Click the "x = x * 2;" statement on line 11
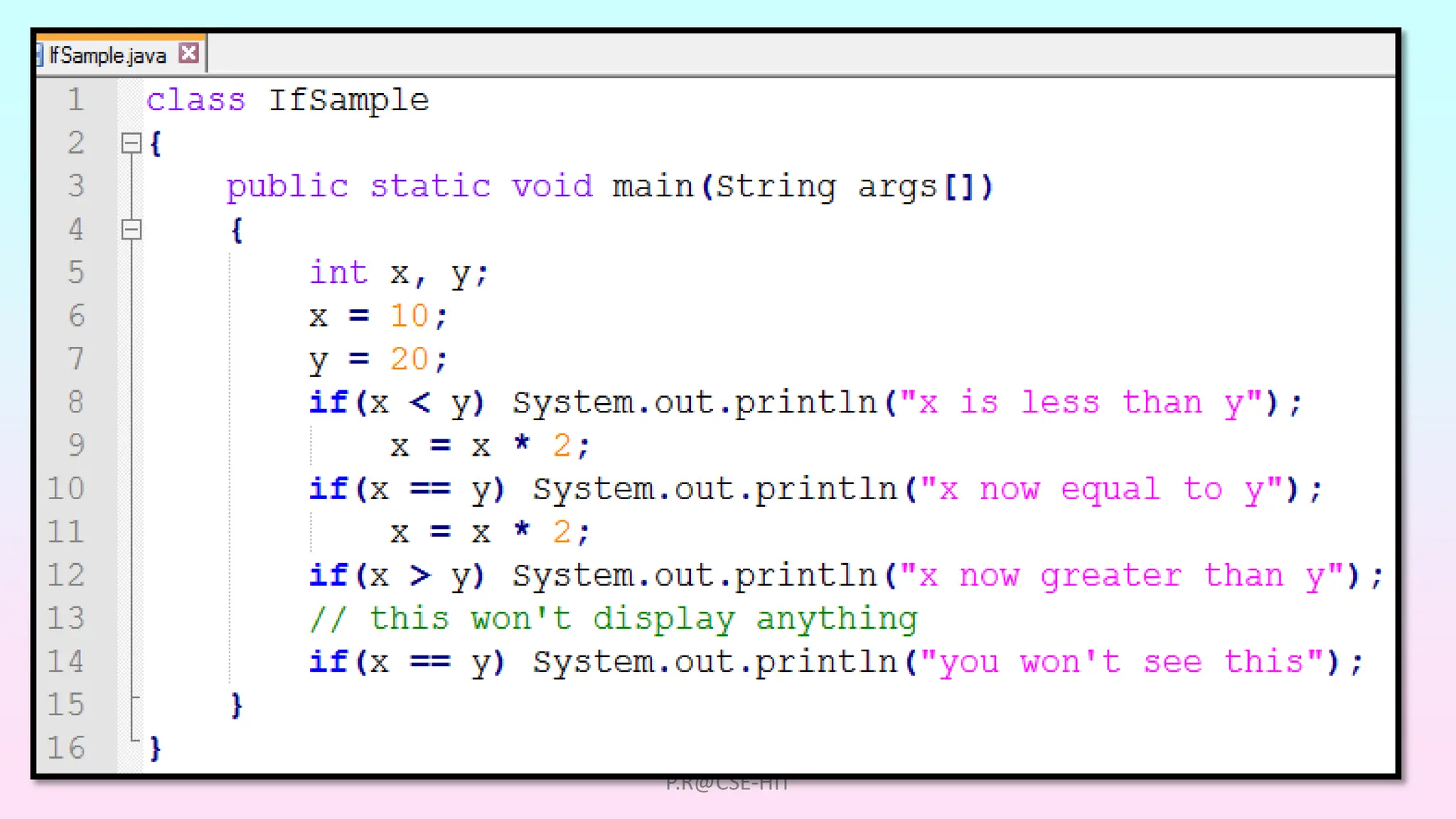Image resolution: width=1456 pixels, height=819 pixels. [491, 532]
